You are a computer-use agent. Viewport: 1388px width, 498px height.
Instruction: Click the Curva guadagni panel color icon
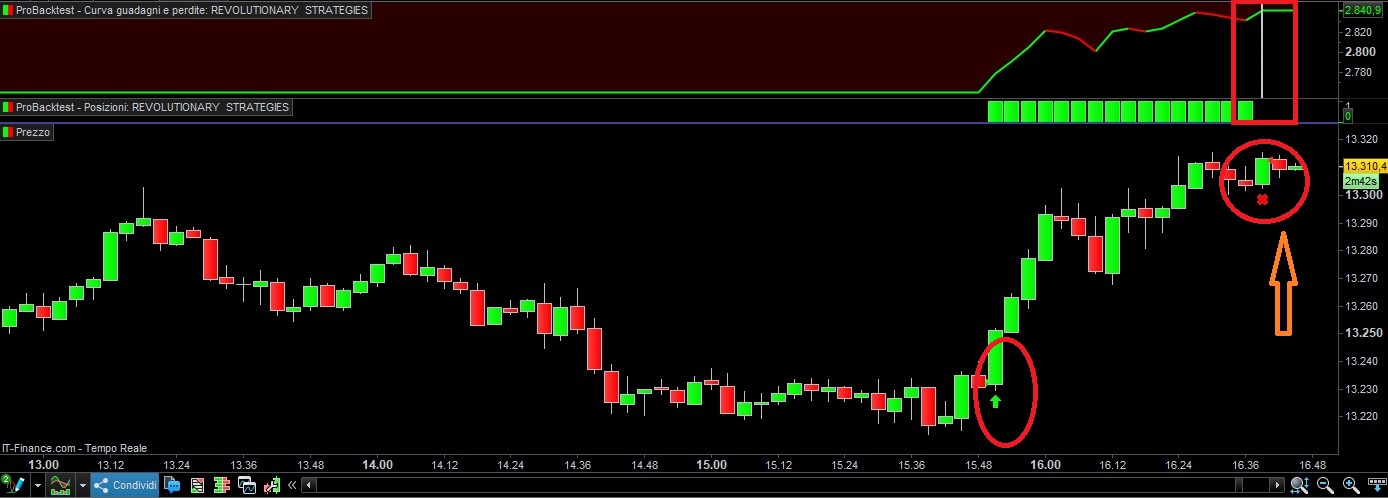pyautogui.click(x=8, y=10)
